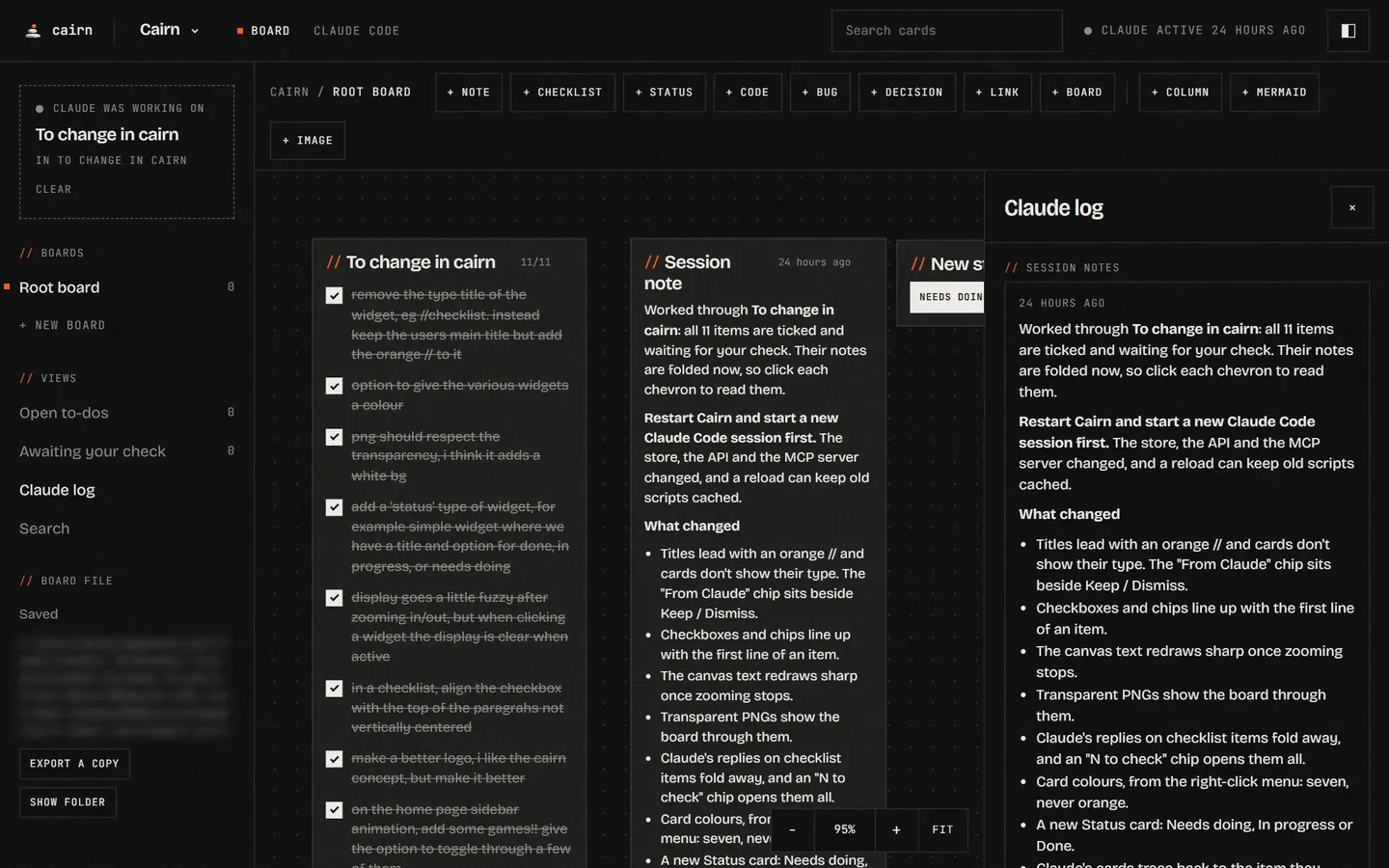Add a new Bug card
Viewport: 1389px width, 868px height.
(x=820, y=93)
